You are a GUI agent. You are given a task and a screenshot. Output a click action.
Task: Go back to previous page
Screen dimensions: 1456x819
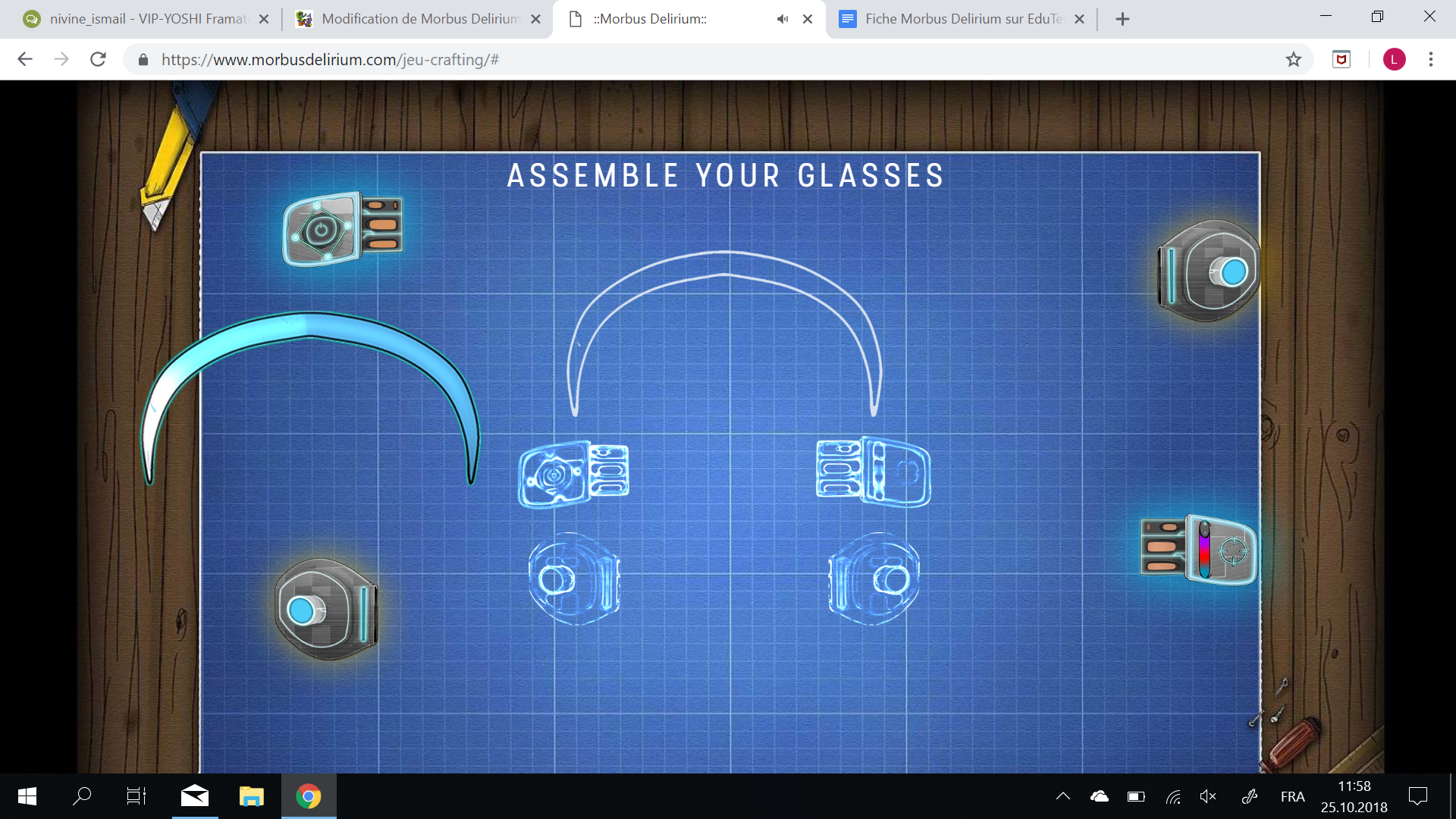coord(25,59)
